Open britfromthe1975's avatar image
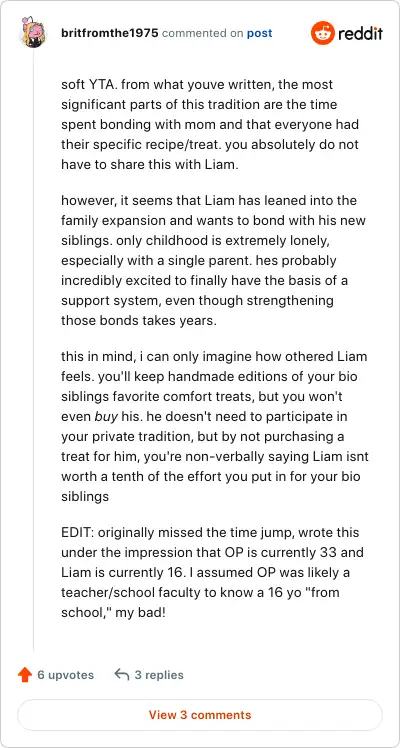Screen dimensions: 400x748 (x=33, y=33)
